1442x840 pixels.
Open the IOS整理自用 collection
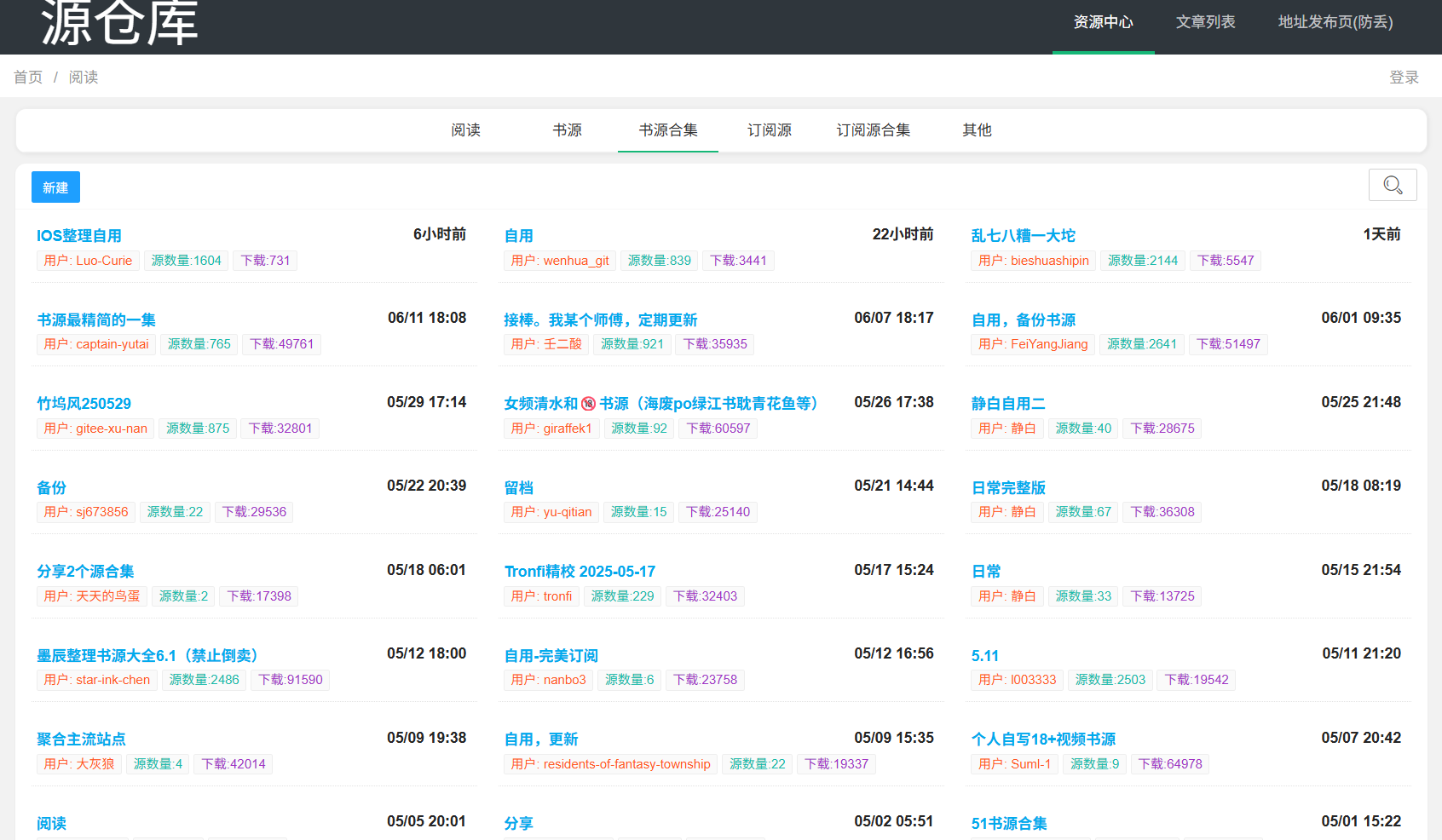[x=79, y=236]
